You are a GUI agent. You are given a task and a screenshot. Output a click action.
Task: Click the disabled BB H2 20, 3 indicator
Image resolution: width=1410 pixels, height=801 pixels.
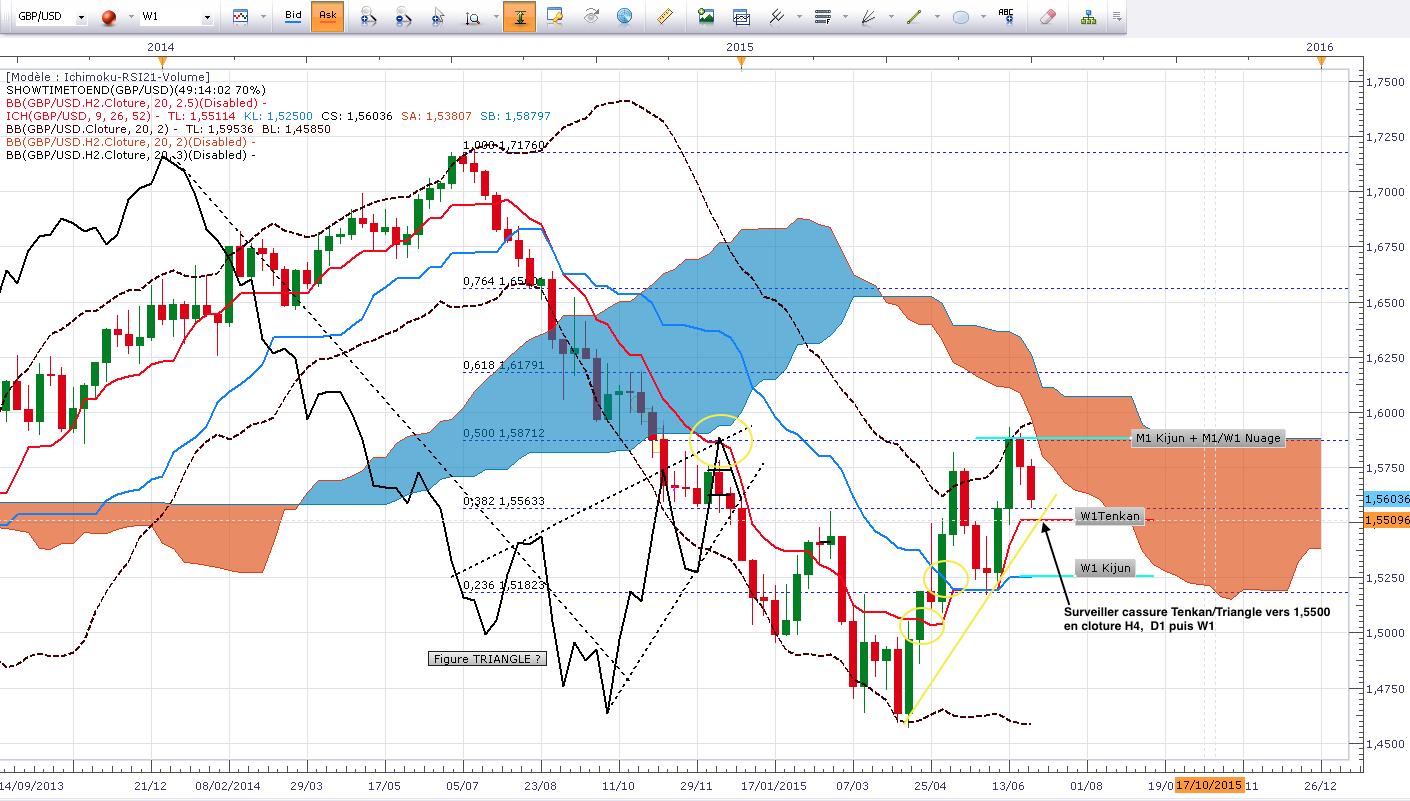click(130, 154)
